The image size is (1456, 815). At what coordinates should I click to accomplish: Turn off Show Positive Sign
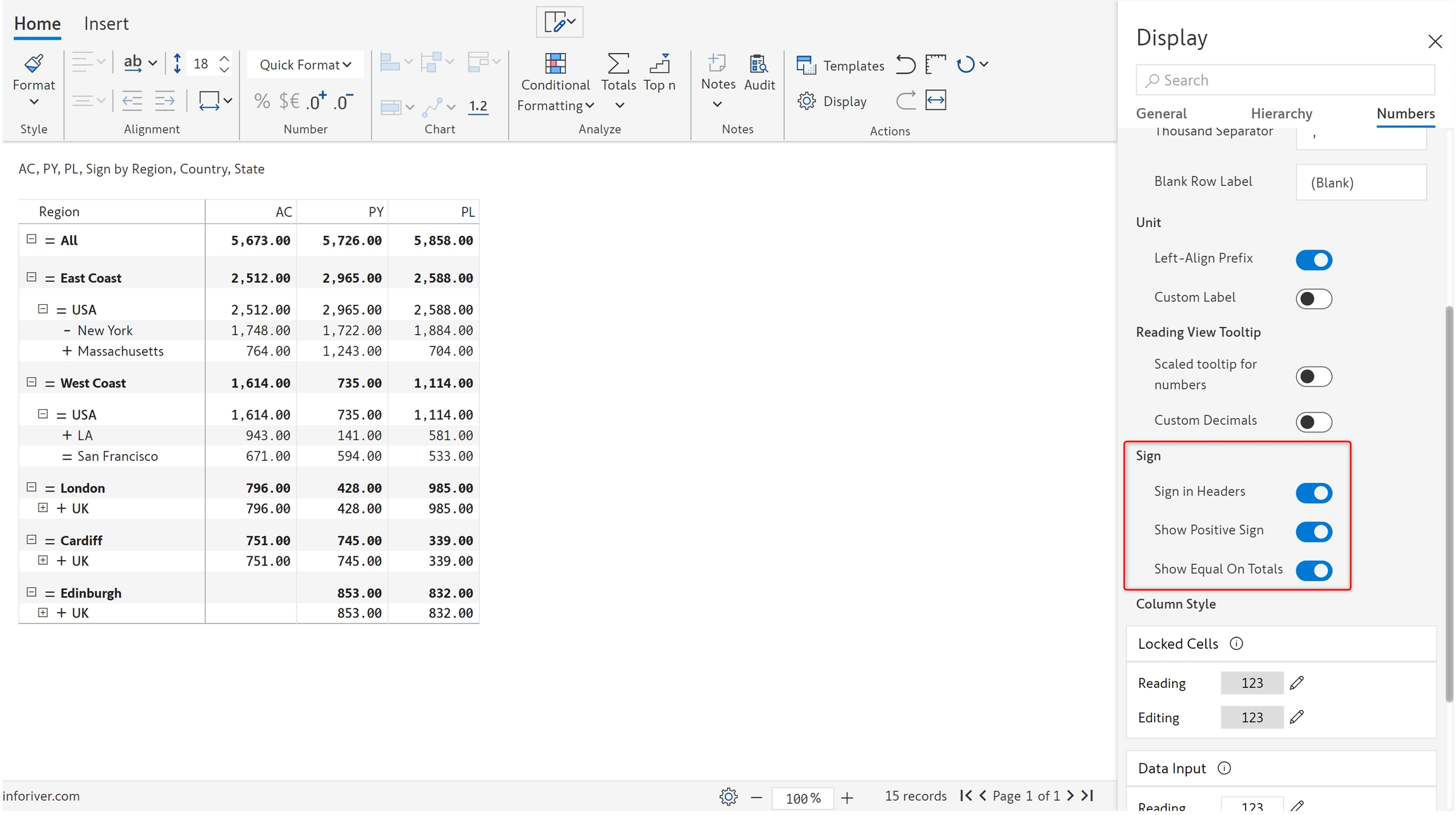[1313, 532]
